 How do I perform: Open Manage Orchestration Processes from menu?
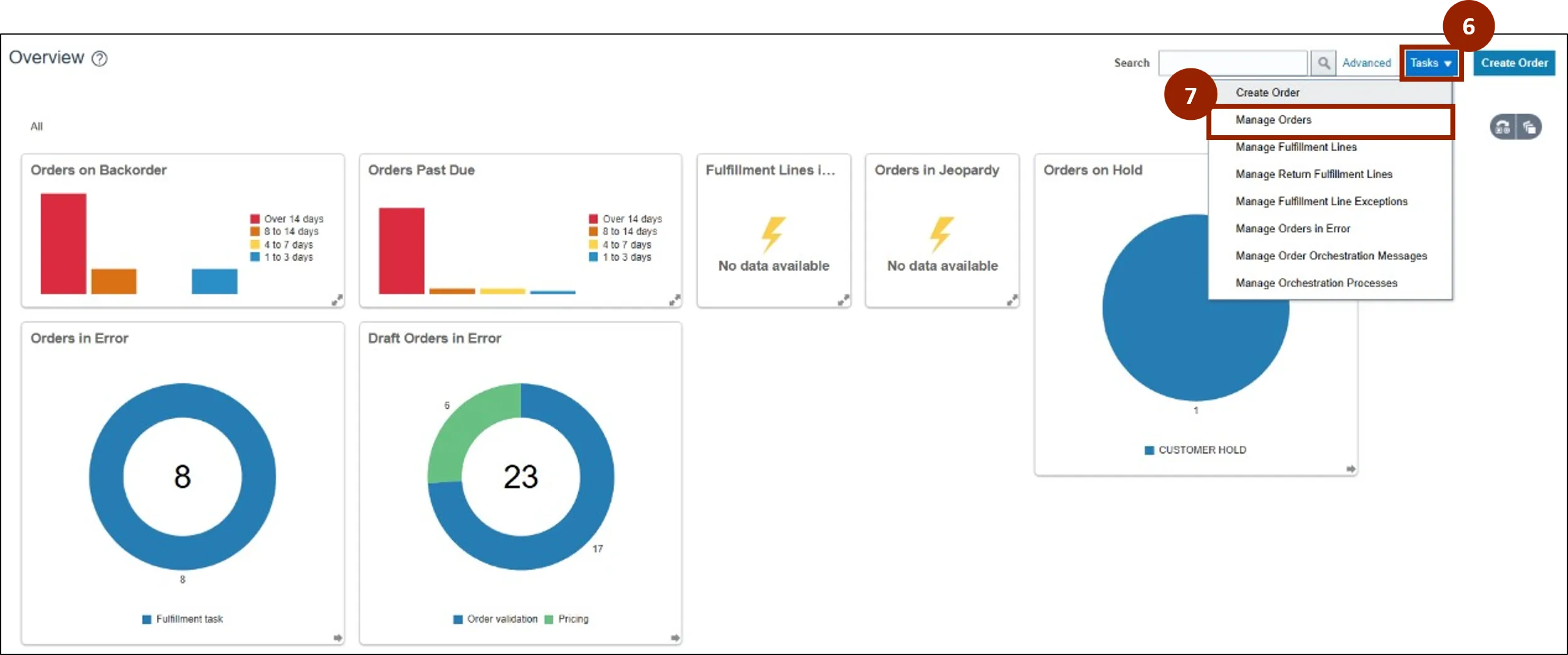[x=1316, y=283]
